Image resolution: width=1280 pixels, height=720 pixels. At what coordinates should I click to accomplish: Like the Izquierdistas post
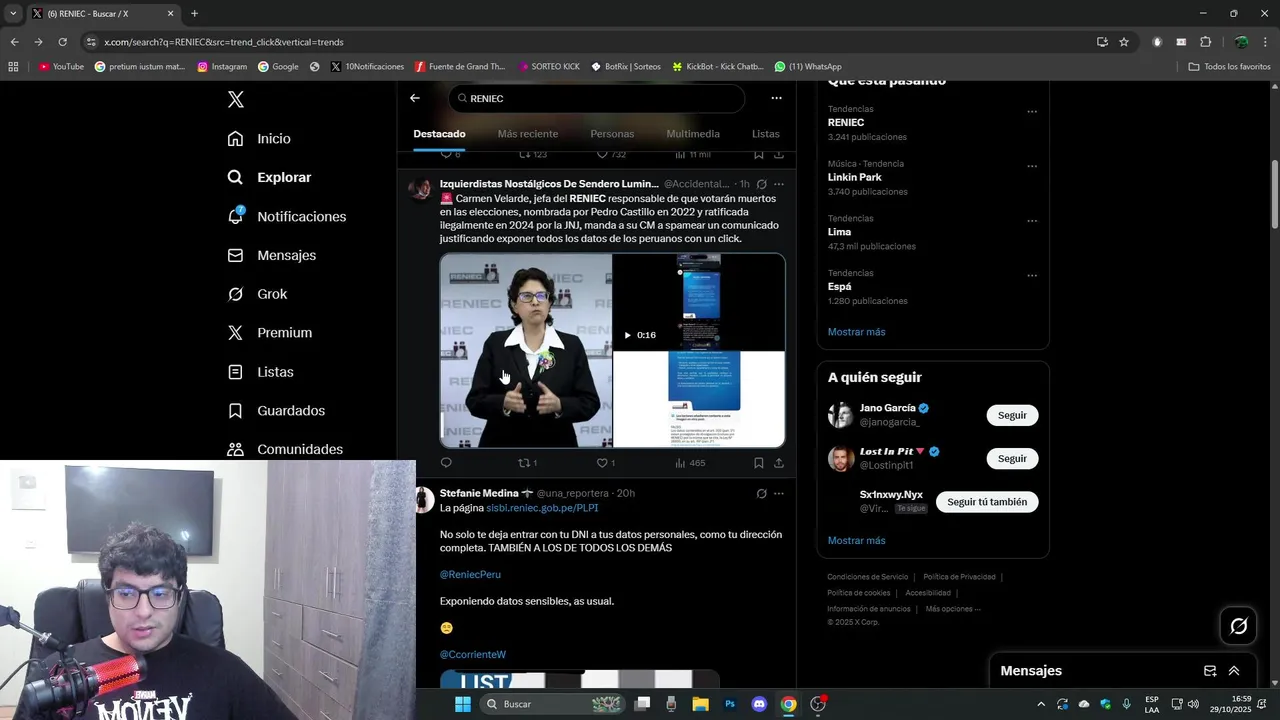tap(605, 463)
